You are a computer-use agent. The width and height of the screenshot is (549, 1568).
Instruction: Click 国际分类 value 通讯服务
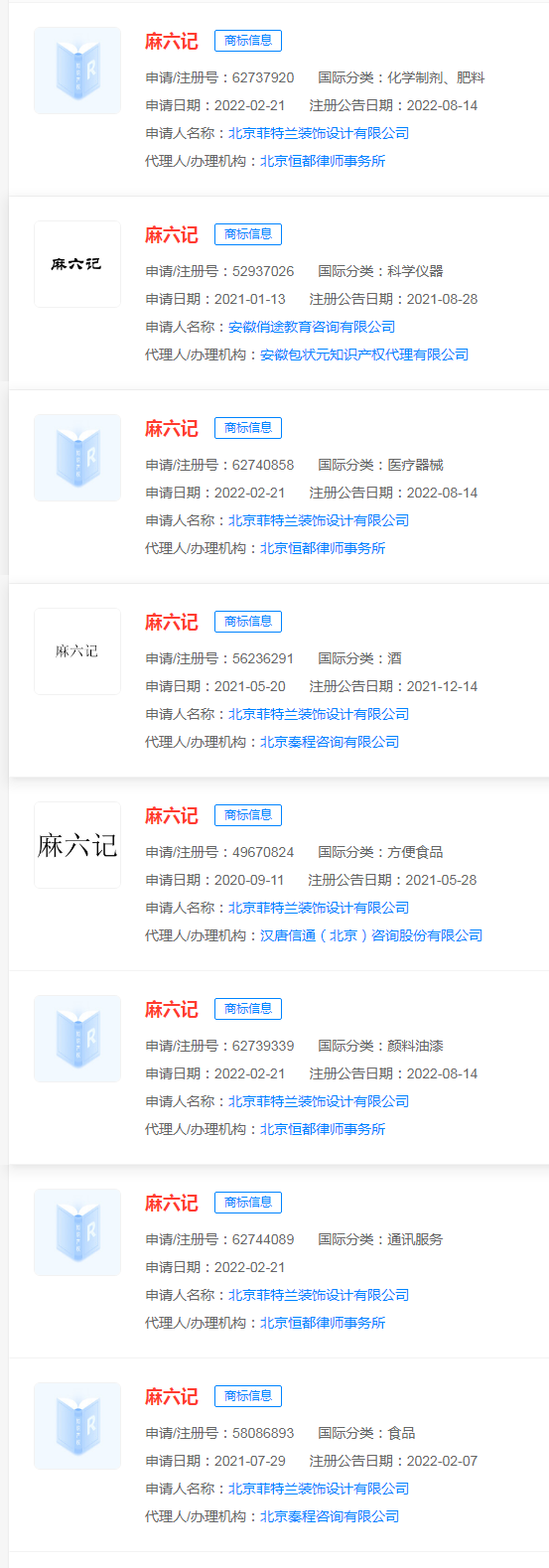click(x=415, y=1239)
